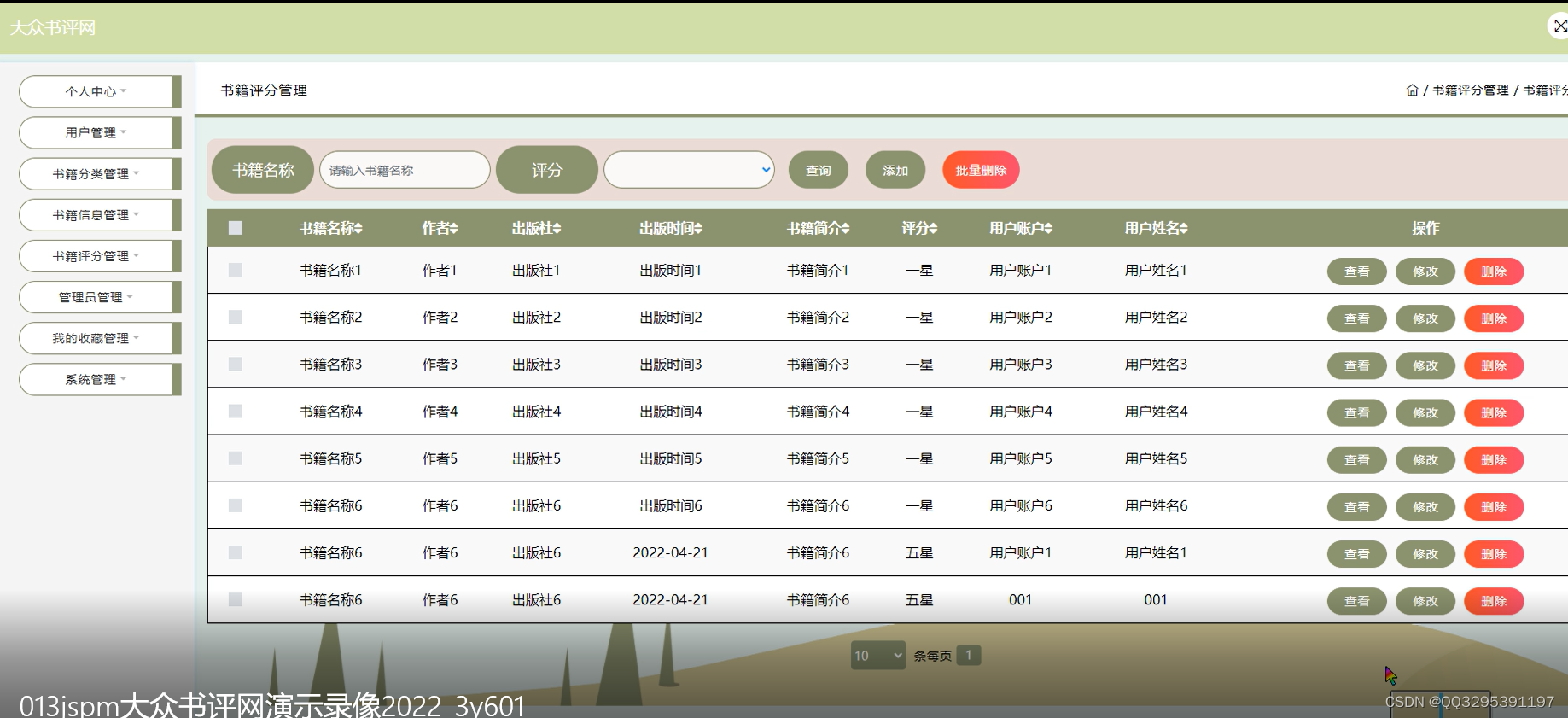Viewport: 1568px width, 718px height.
Task: Sort by 作者 column header
Action: (440, 229)
